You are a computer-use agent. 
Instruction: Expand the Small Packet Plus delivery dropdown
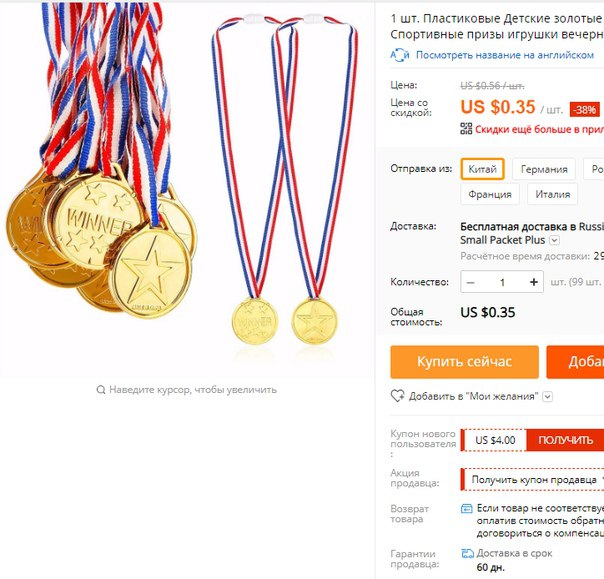[x=554, y=240]
